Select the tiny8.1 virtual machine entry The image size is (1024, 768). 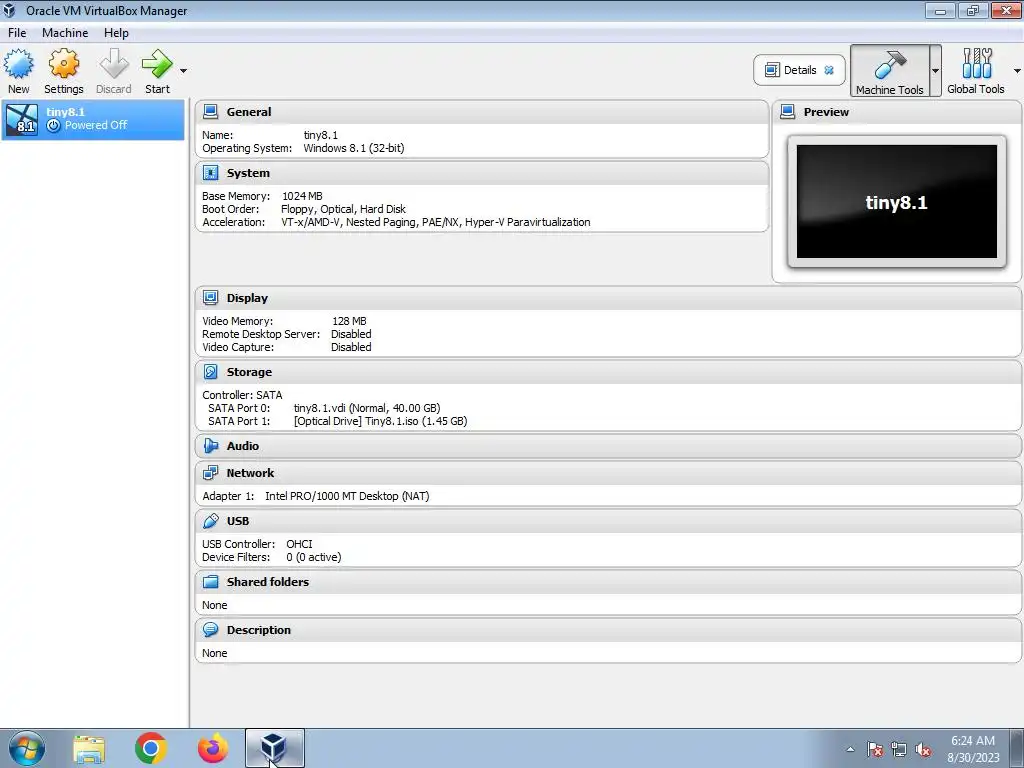point(93,120)
